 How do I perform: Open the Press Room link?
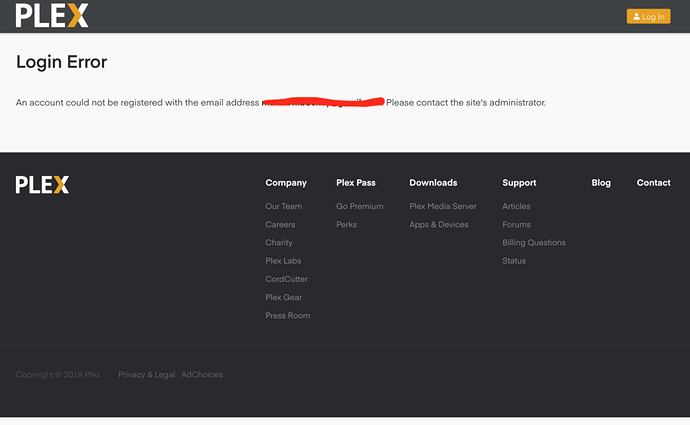(287, 316)
